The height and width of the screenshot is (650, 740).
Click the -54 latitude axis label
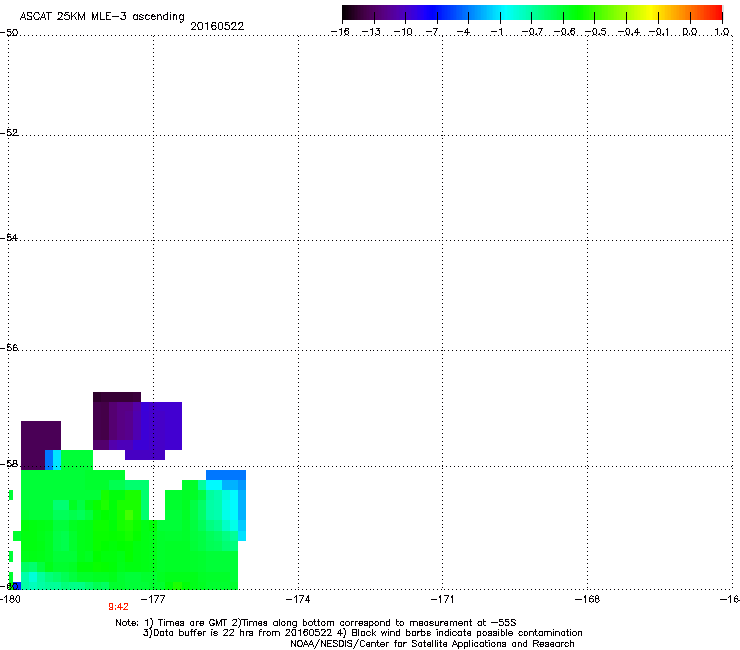point(9,237)
